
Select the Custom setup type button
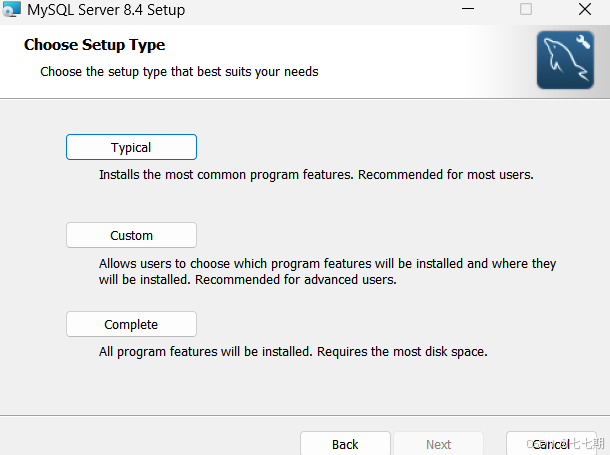131,235
